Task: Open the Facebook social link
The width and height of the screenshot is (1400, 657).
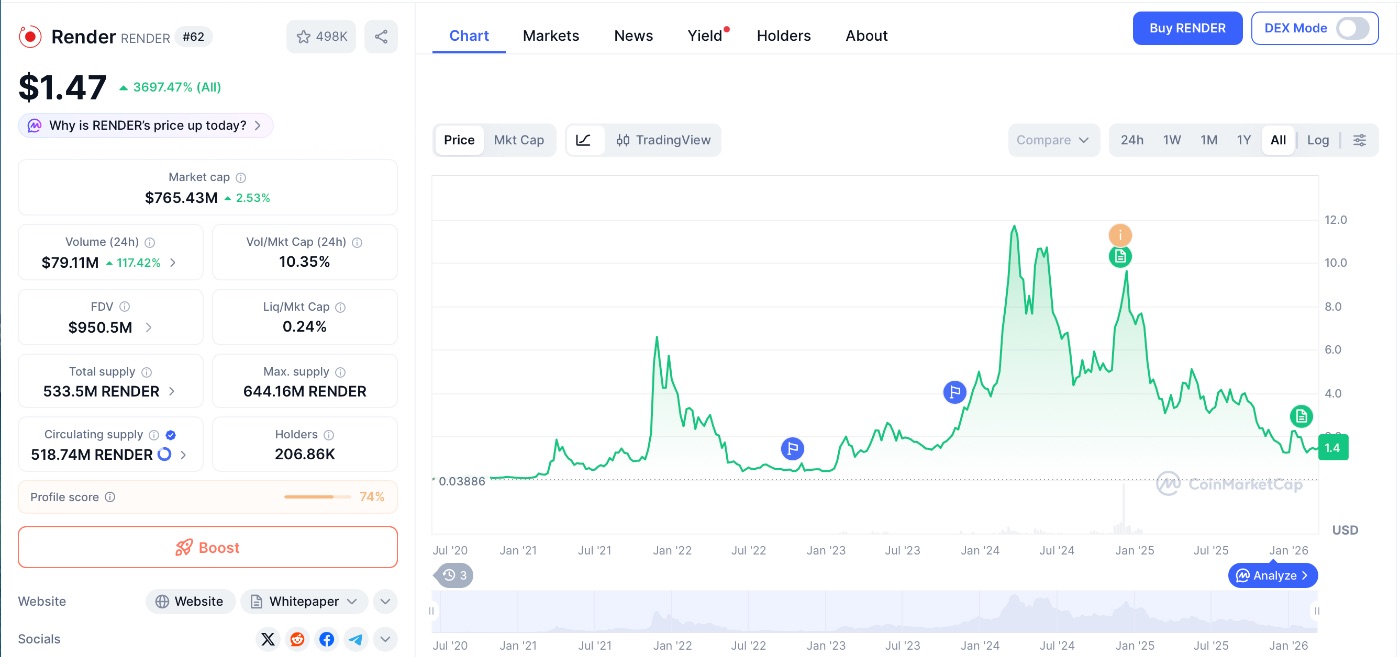Action: [326, 639]
